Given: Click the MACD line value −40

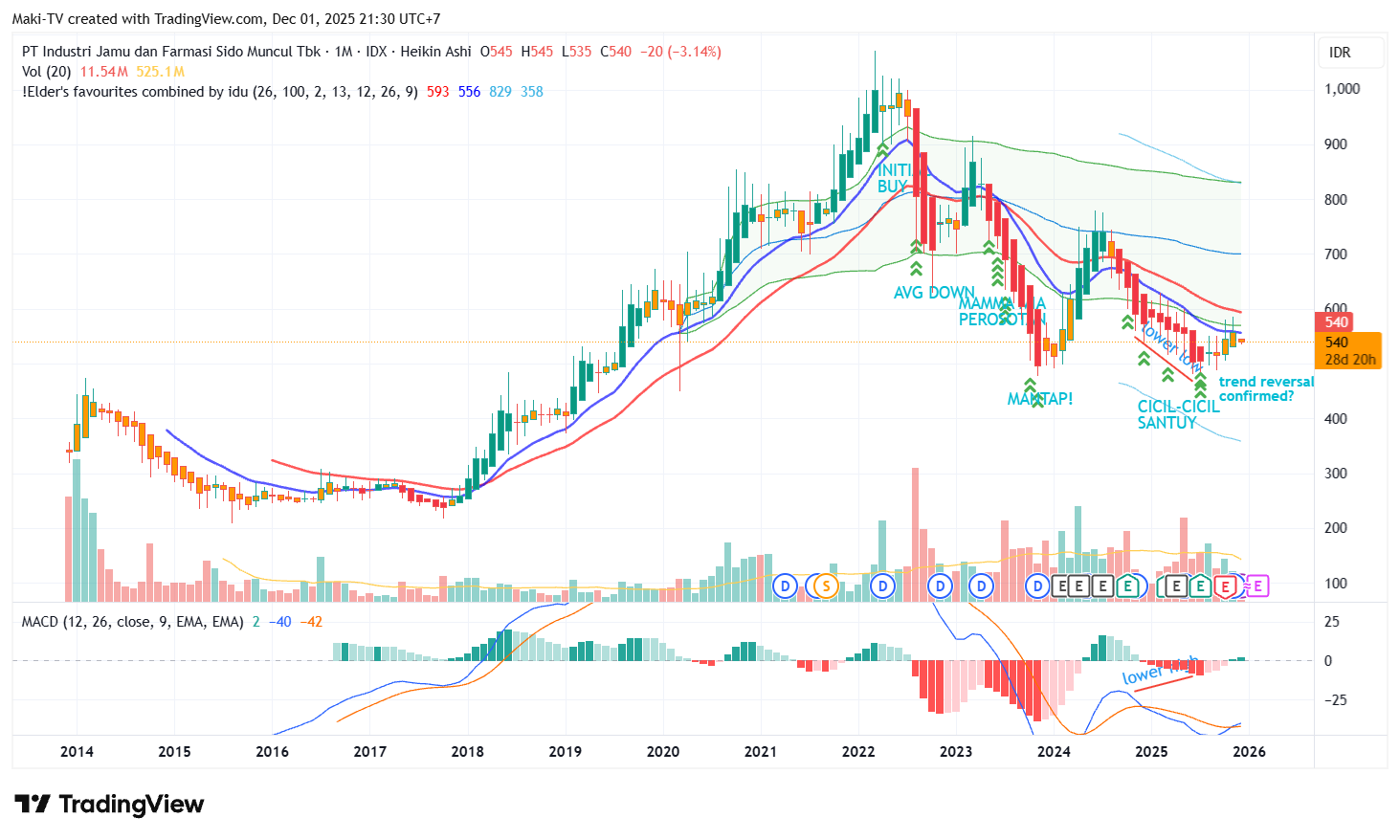Looking at the screenshot, I should pyautogui.click(x=280, y=622).
